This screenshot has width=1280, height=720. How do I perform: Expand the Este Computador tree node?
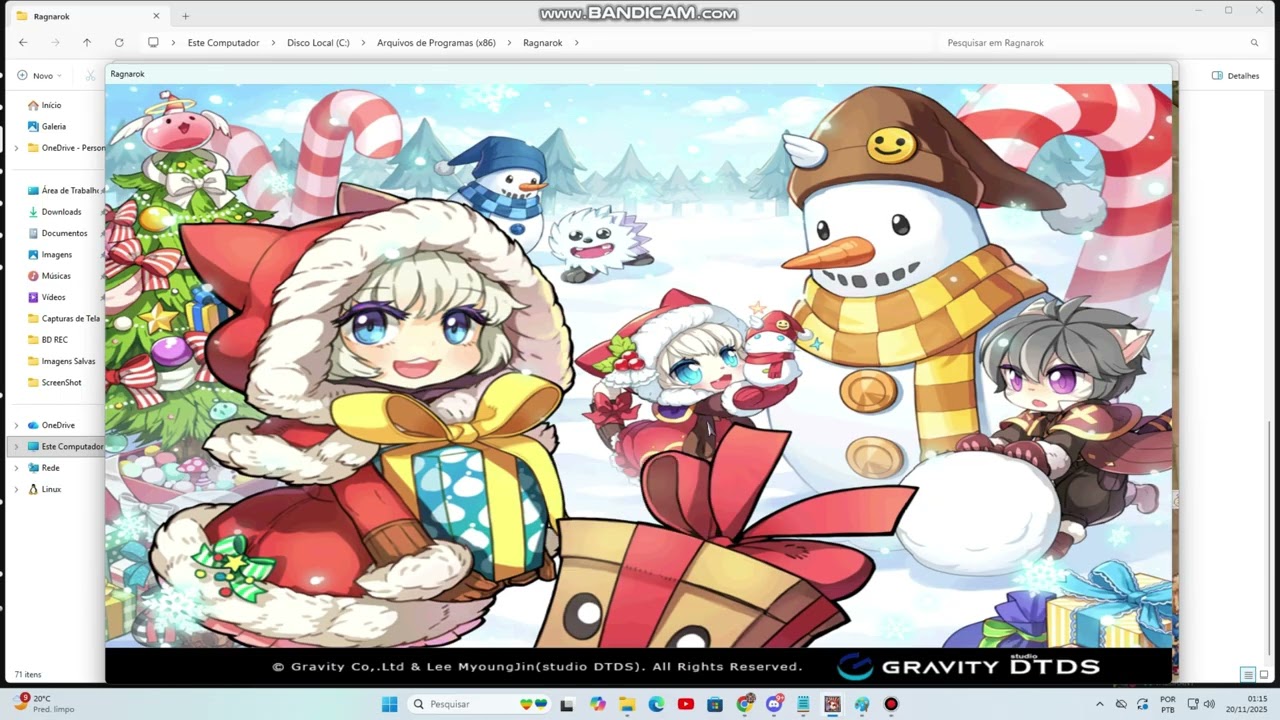point(16,447)
